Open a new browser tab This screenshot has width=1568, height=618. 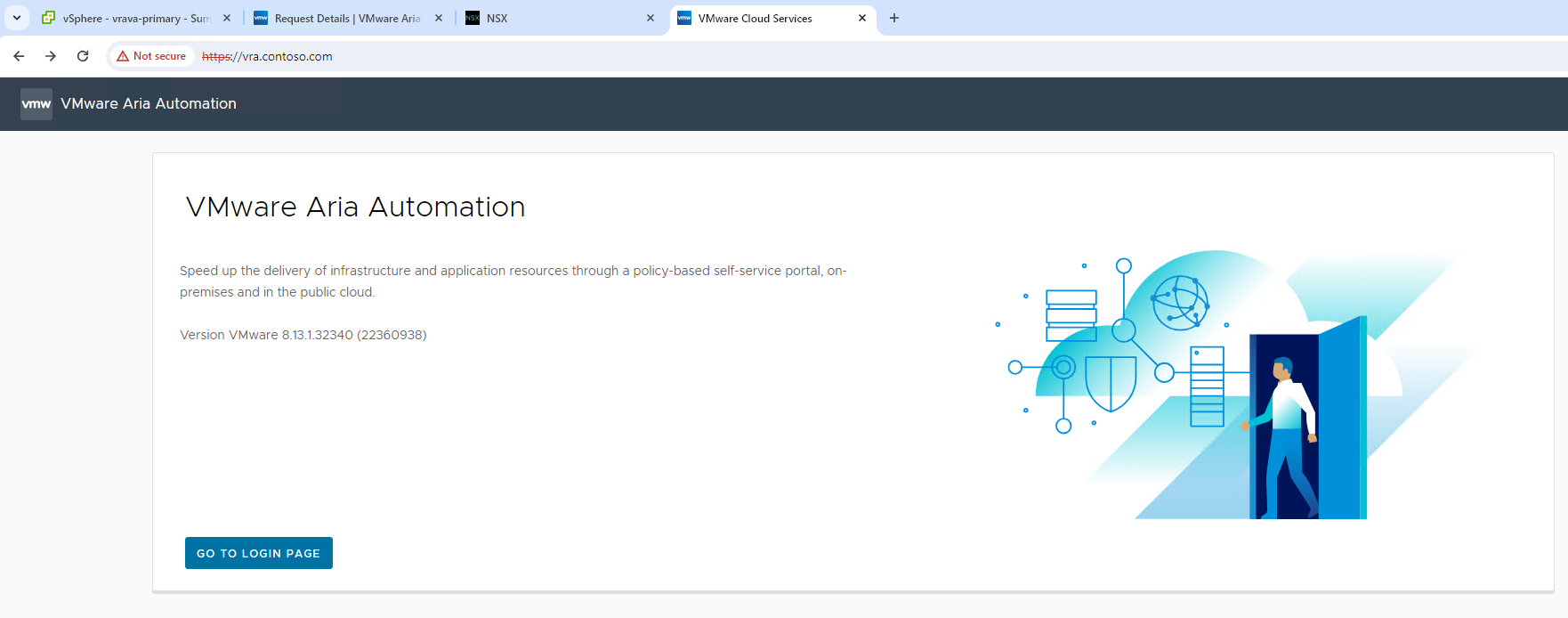pos(894,18)
